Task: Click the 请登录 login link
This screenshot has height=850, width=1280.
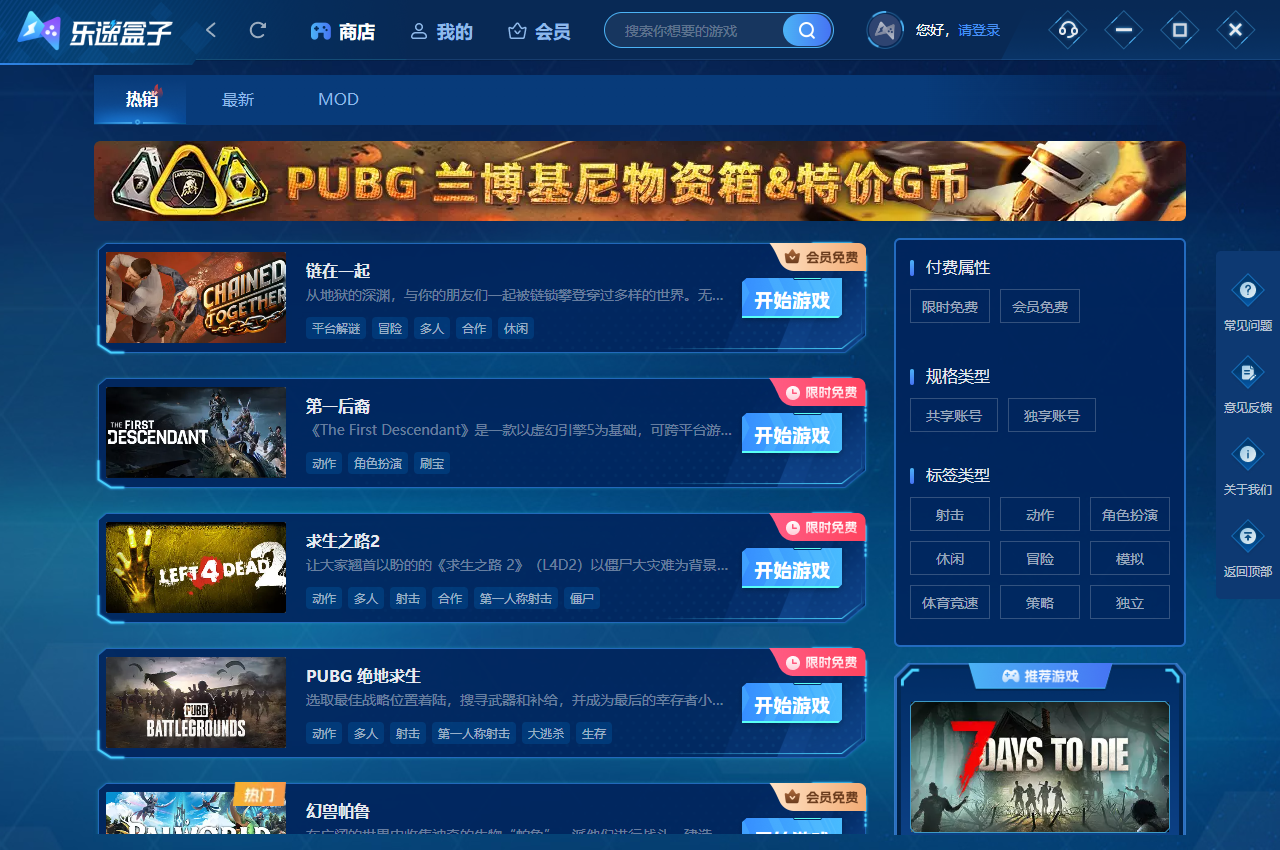Action: pos(979,30)
